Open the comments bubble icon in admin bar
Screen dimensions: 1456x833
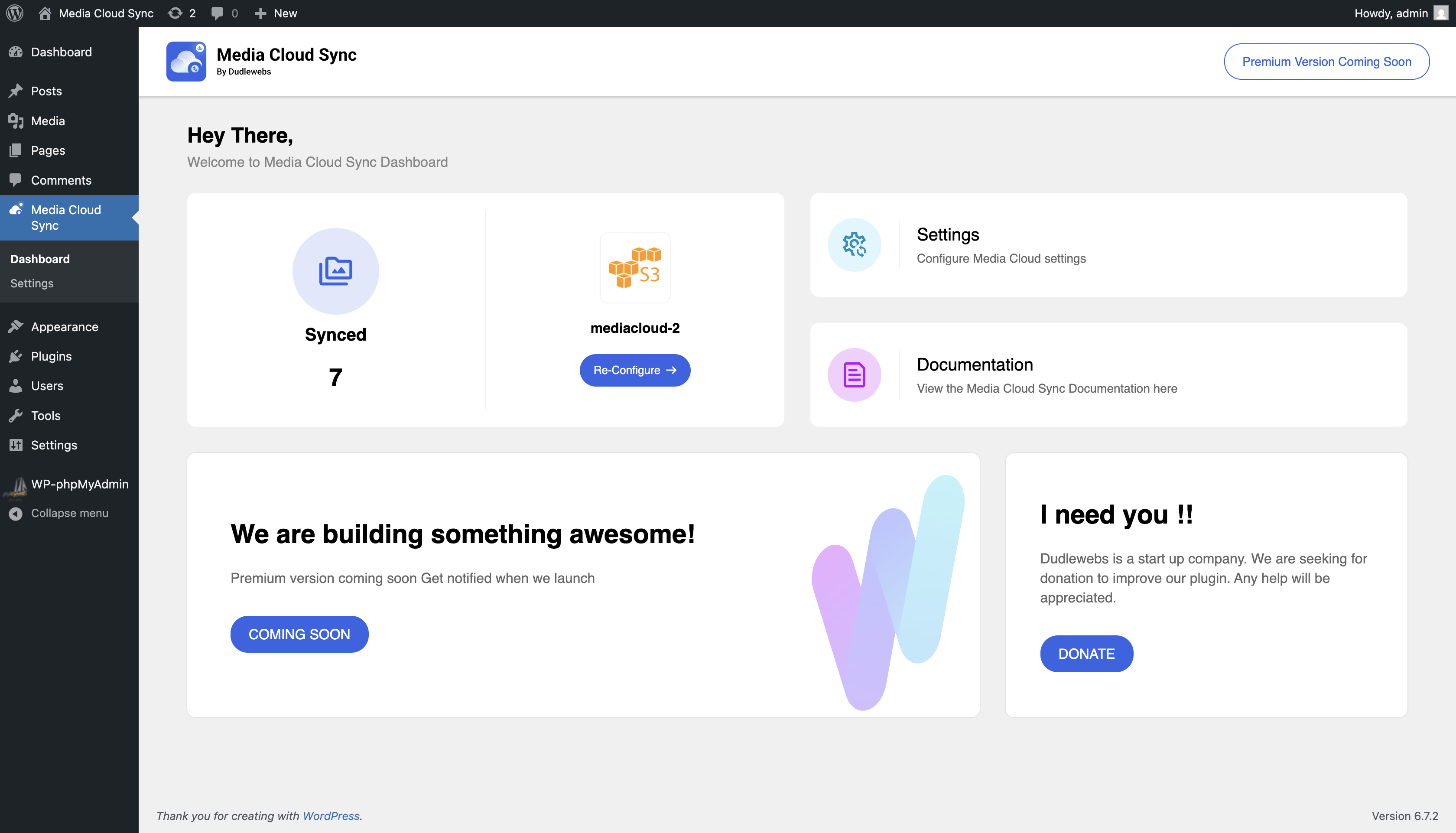click(217, 13)
